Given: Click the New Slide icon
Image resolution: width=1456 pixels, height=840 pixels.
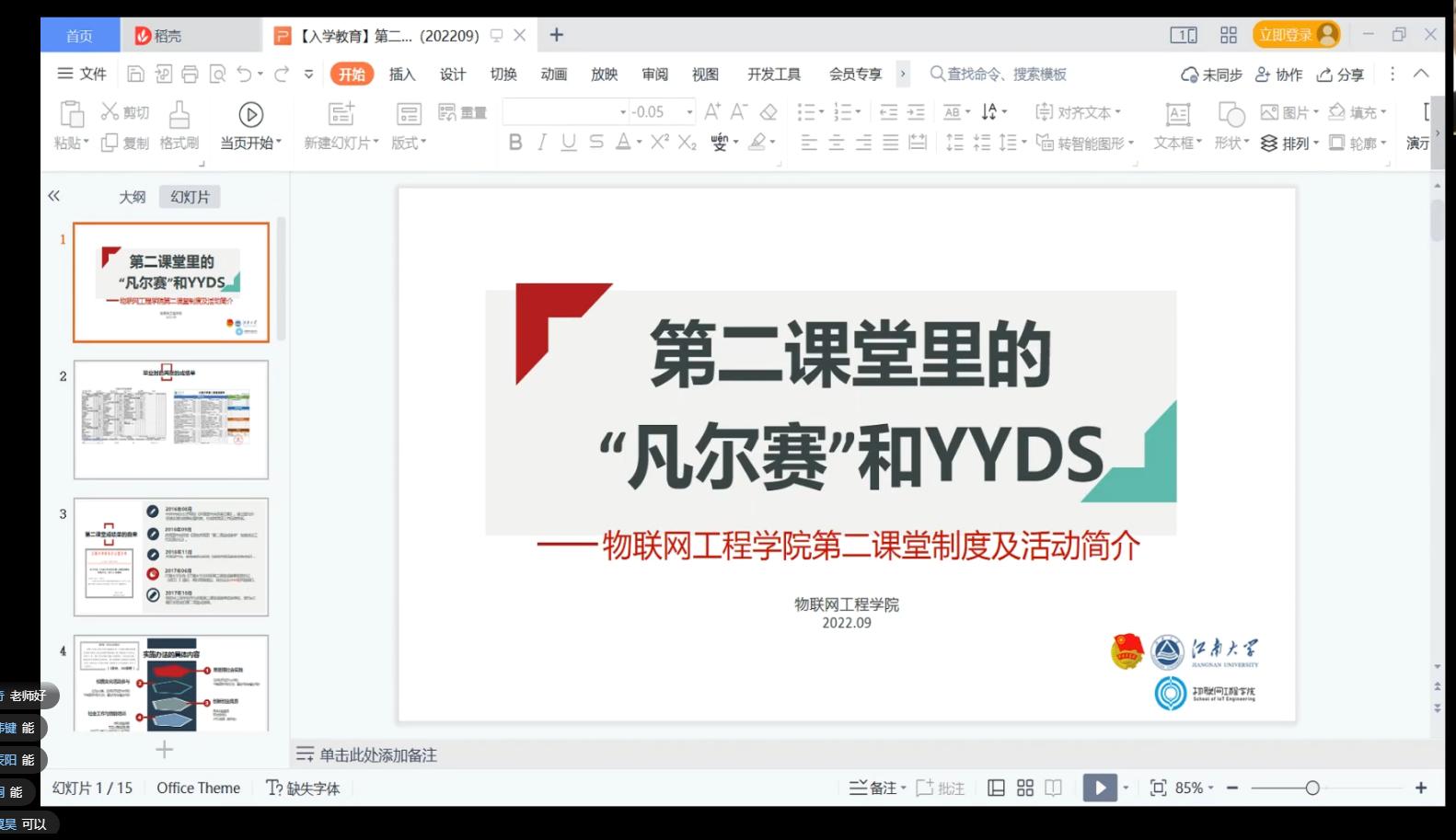Looking at the screenshot, I should [341, 114].
